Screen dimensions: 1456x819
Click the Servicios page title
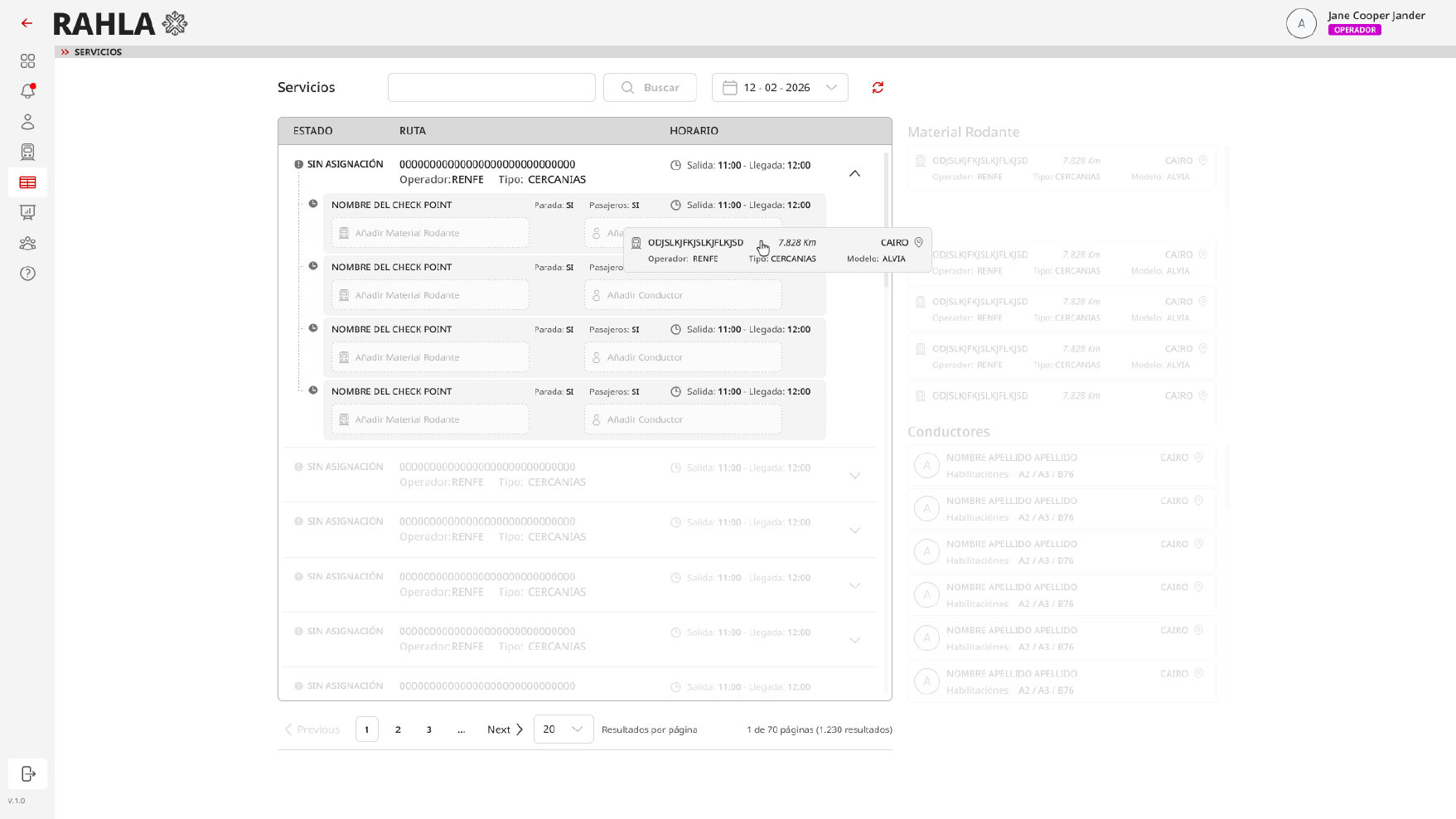pos(307,87)
